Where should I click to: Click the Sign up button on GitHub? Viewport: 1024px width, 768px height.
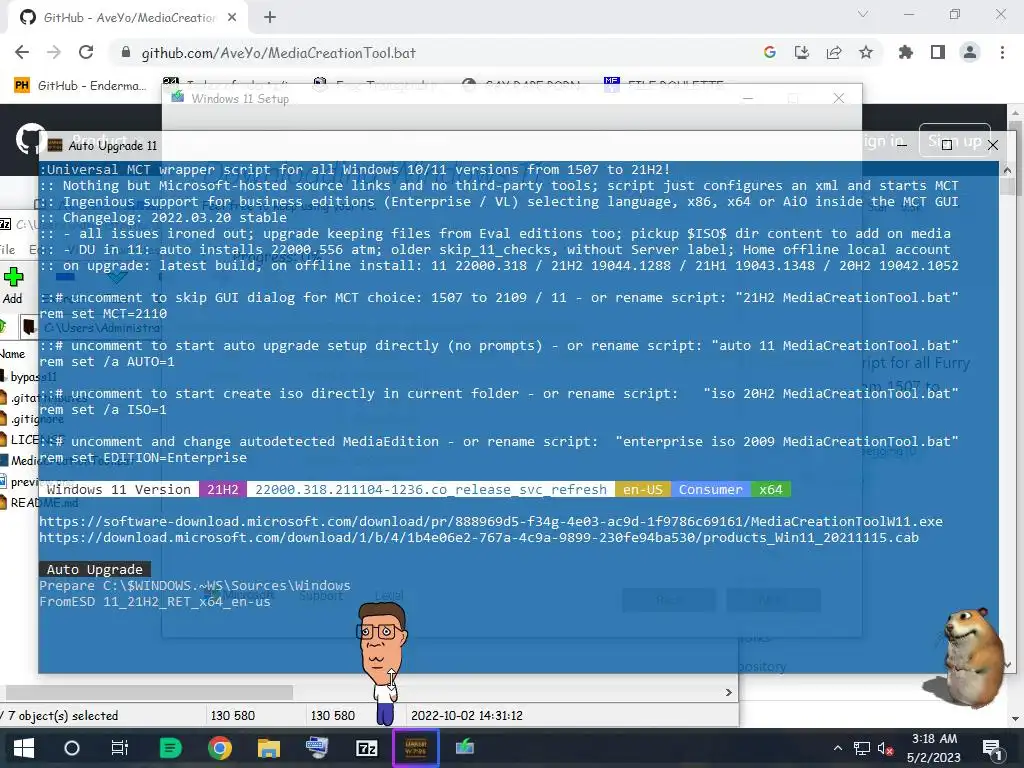955,141
